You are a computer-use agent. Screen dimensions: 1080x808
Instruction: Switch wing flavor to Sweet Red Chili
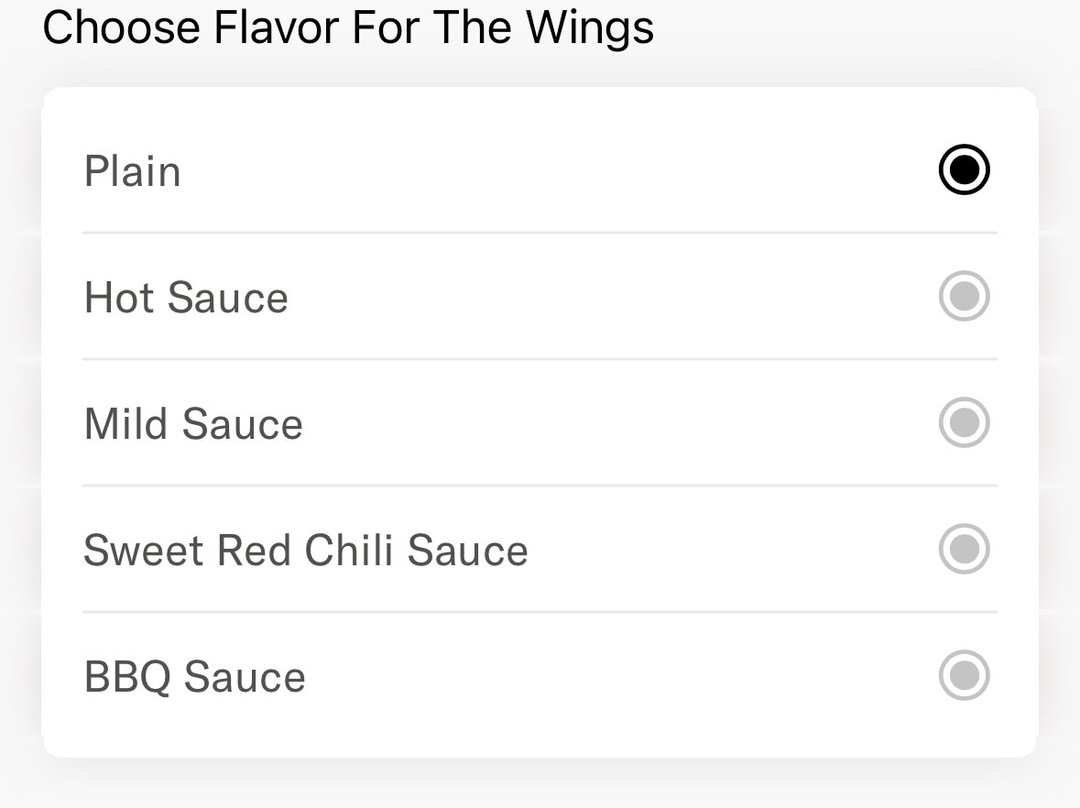[x=964, y=549]
